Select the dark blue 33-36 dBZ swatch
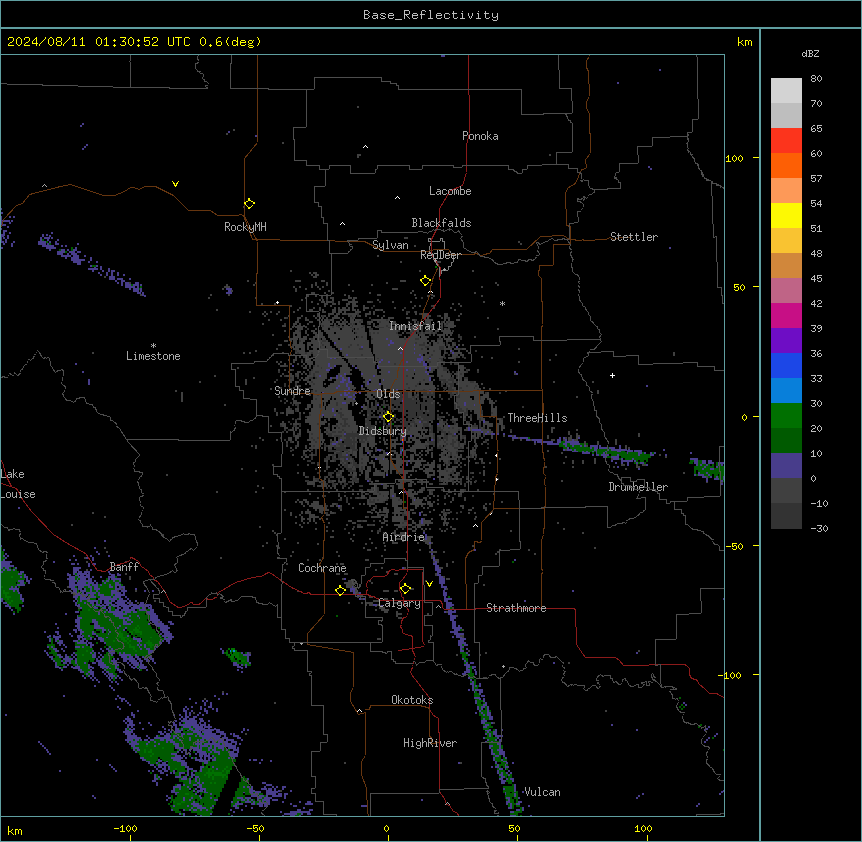The height and width of the screenshot is (842, 862). tap(786, 365)
